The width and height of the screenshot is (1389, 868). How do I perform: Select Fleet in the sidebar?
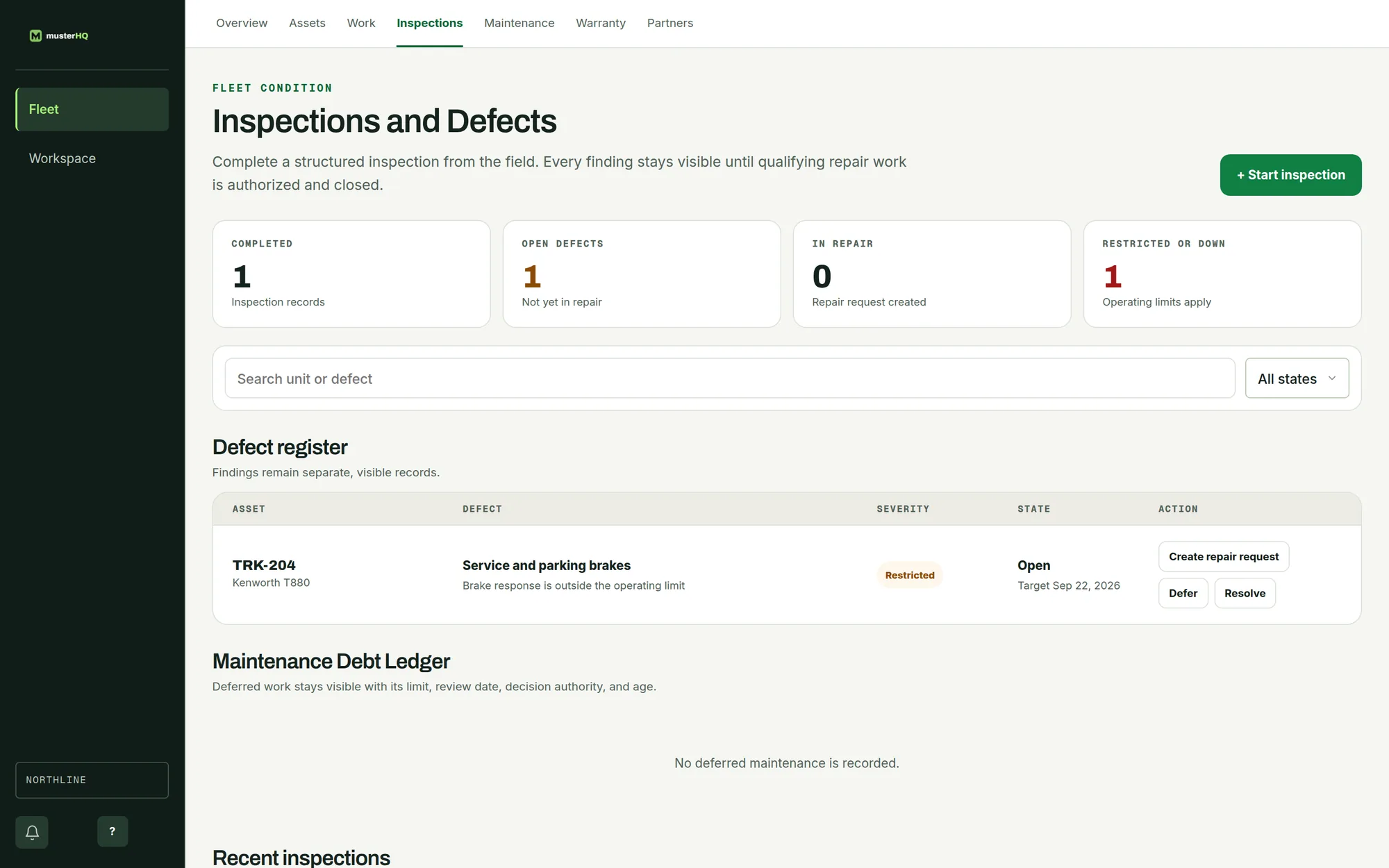[92, 109]
